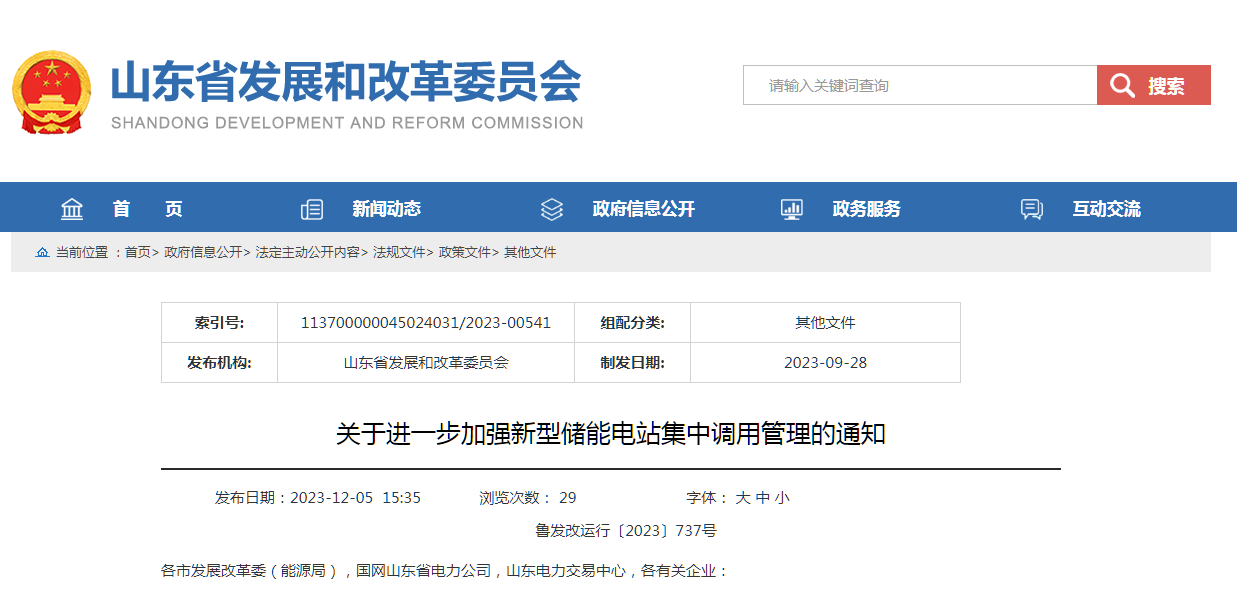The image size is (1237, 600).
Task: Go to 政策文件 in breadcrumb
Action: (x=465, y=253)
